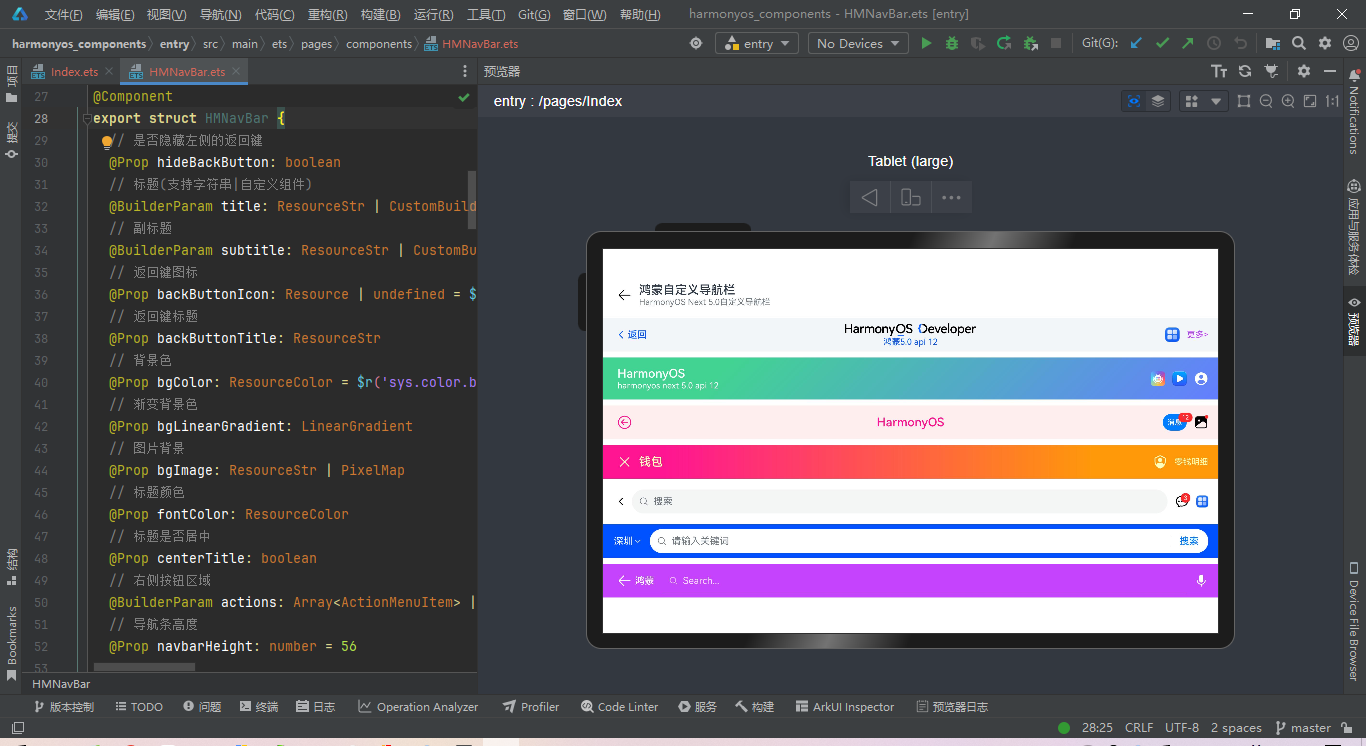Click the fit-to-frame icon in preview toolbar
Image resolution: width=1366 pixels, height=746 pixels.
click(x=1244, y=101)
